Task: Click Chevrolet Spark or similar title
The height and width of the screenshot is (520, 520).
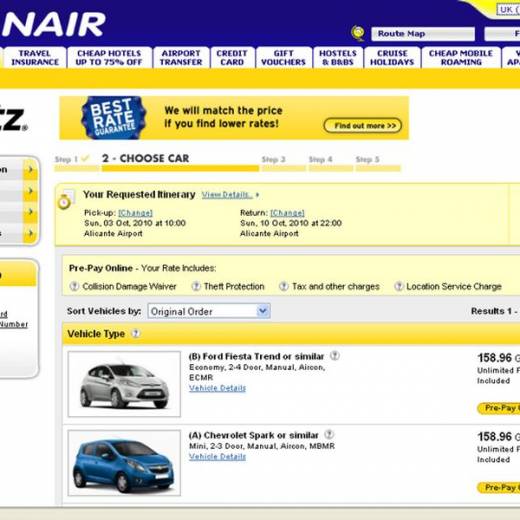Action: point(254,435)
